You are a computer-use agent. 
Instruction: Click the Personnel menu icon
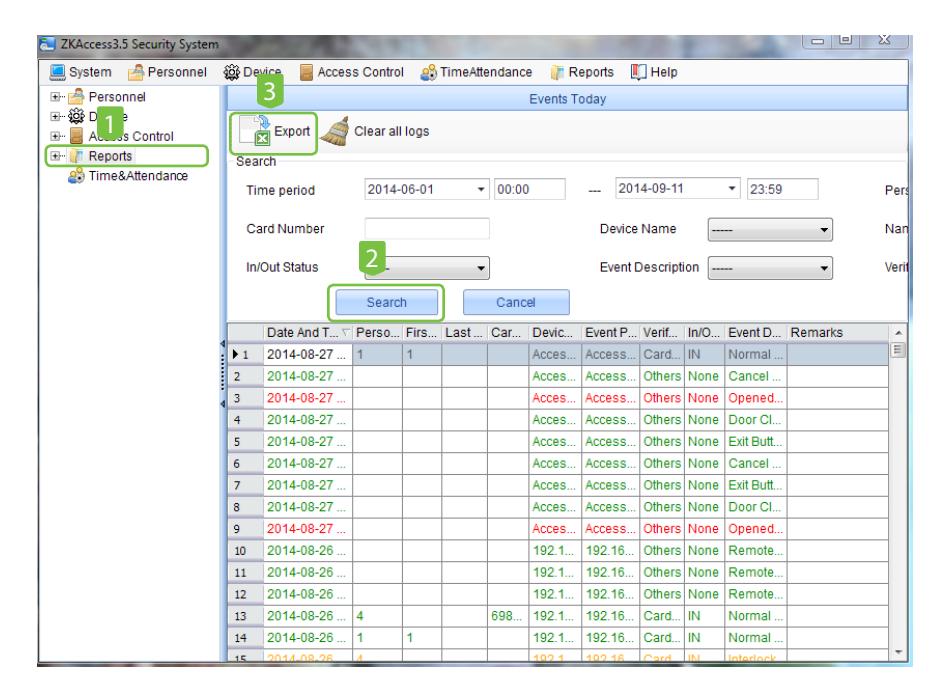coord(136,72)
